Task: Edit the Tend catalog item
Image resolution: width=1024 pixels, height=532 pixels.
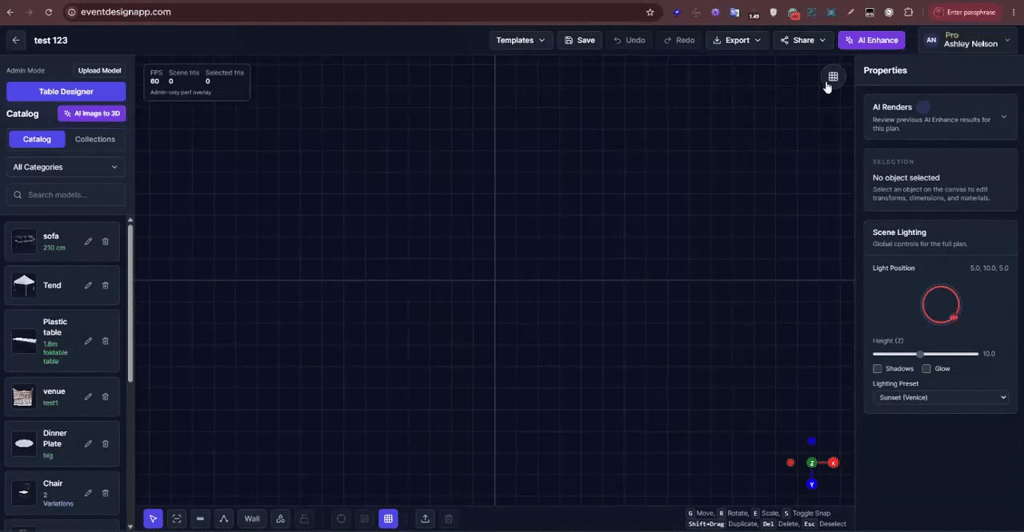Action: point(88,285)
